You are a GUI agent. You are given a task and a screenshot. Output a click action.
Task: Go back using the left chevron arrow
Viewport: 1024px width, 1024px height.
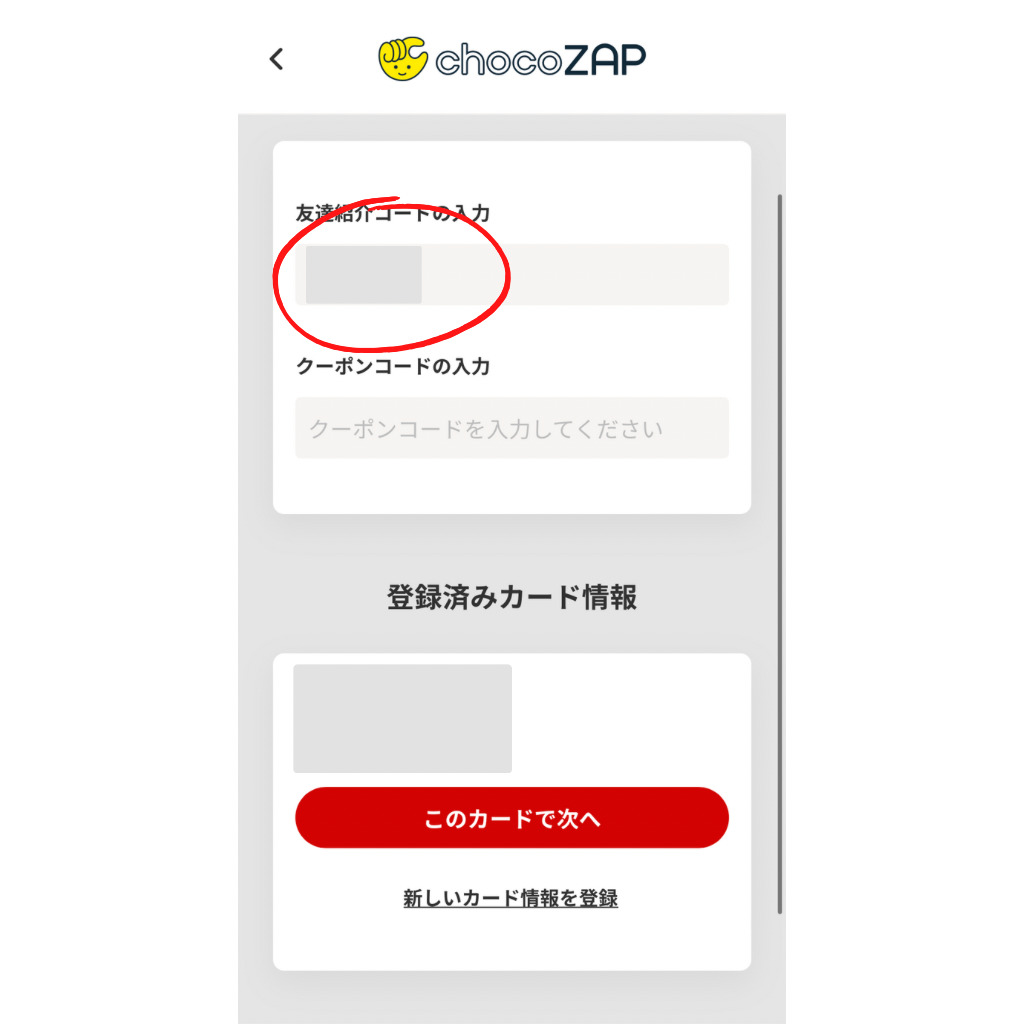[x=277, y=59]
